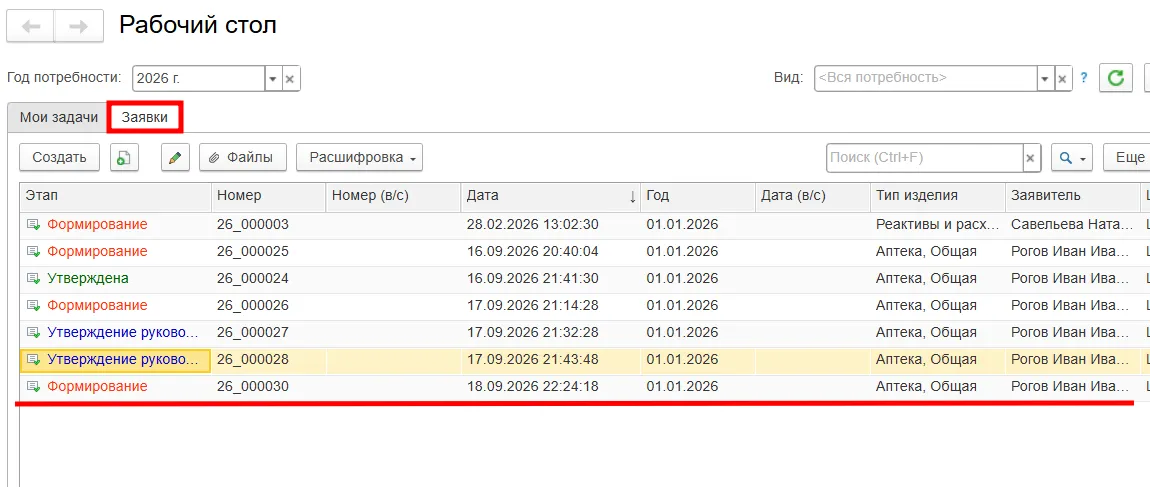Open the blue question mark help

click(x=1084, y=78)
